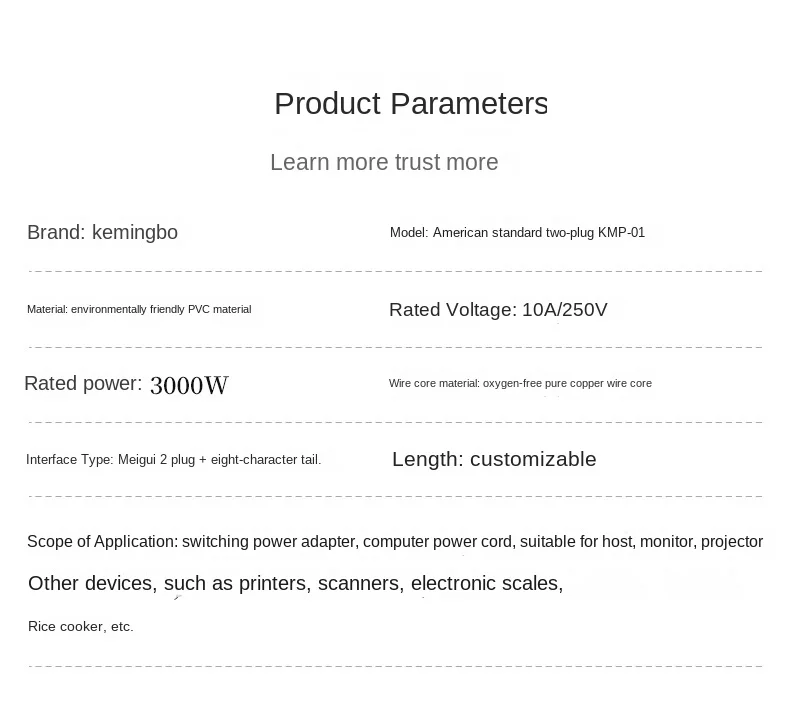
Task: Select the KMP-01 model number
Action: click(x=621, y=233)
